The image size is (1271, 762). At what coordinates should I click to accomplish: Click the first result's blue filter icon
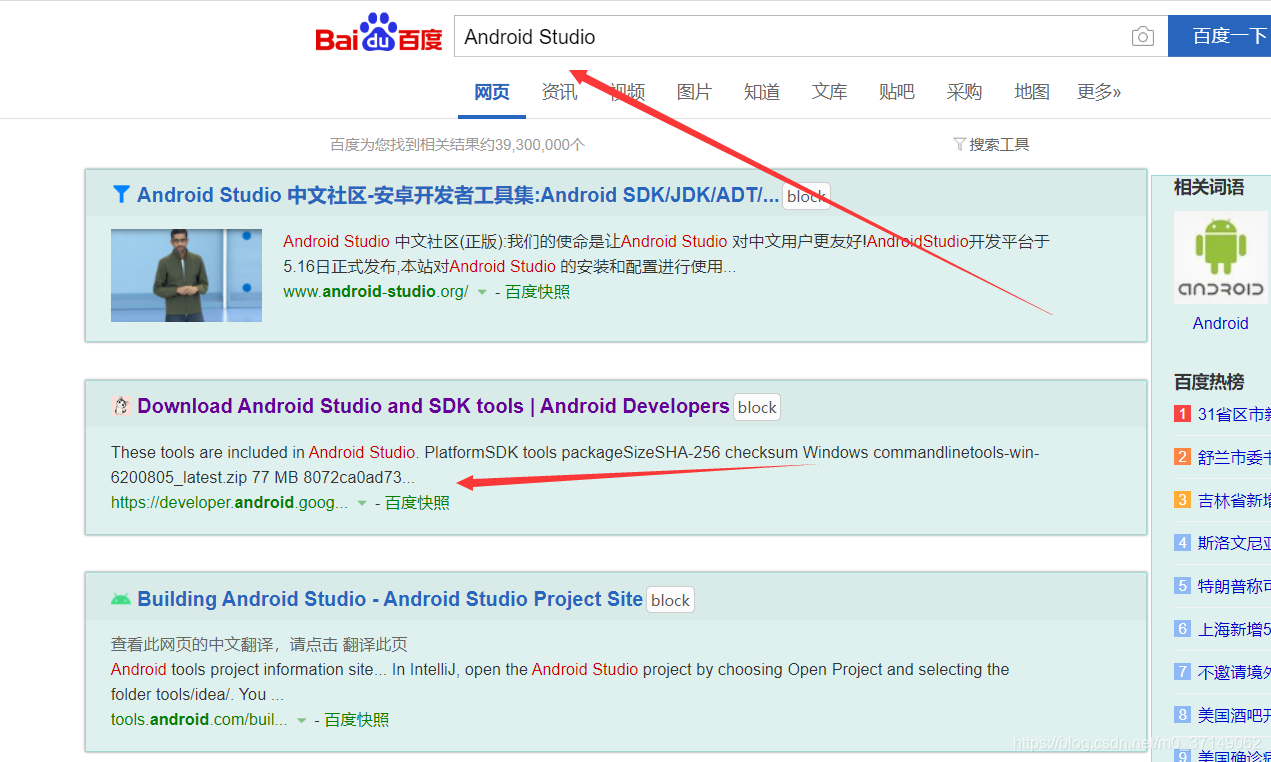click(120, 194)
